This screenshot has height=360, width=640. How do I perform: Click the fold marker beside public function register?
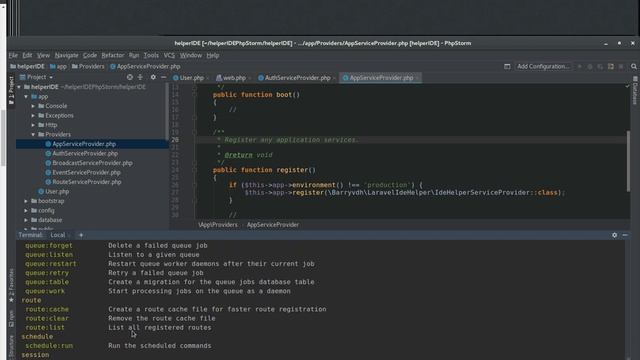coord(195,170)
